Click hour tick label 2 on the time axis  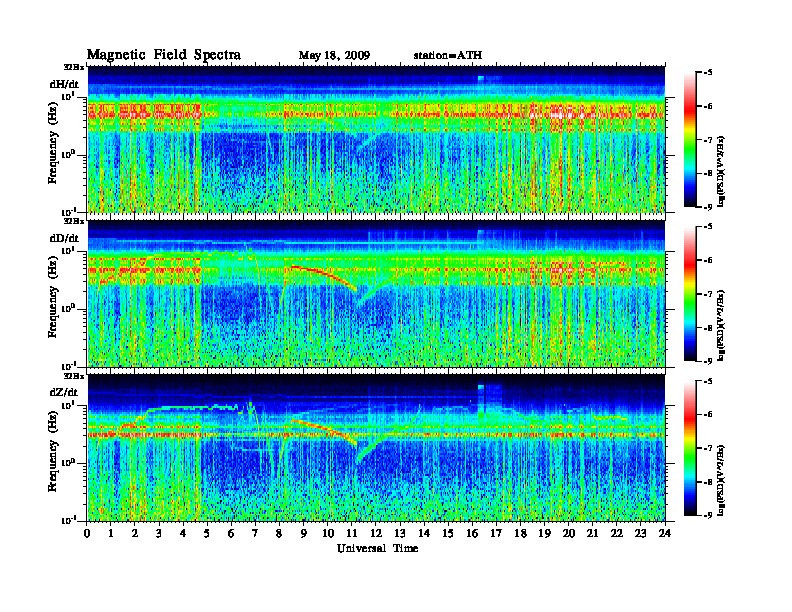click(x=135, y=533)
